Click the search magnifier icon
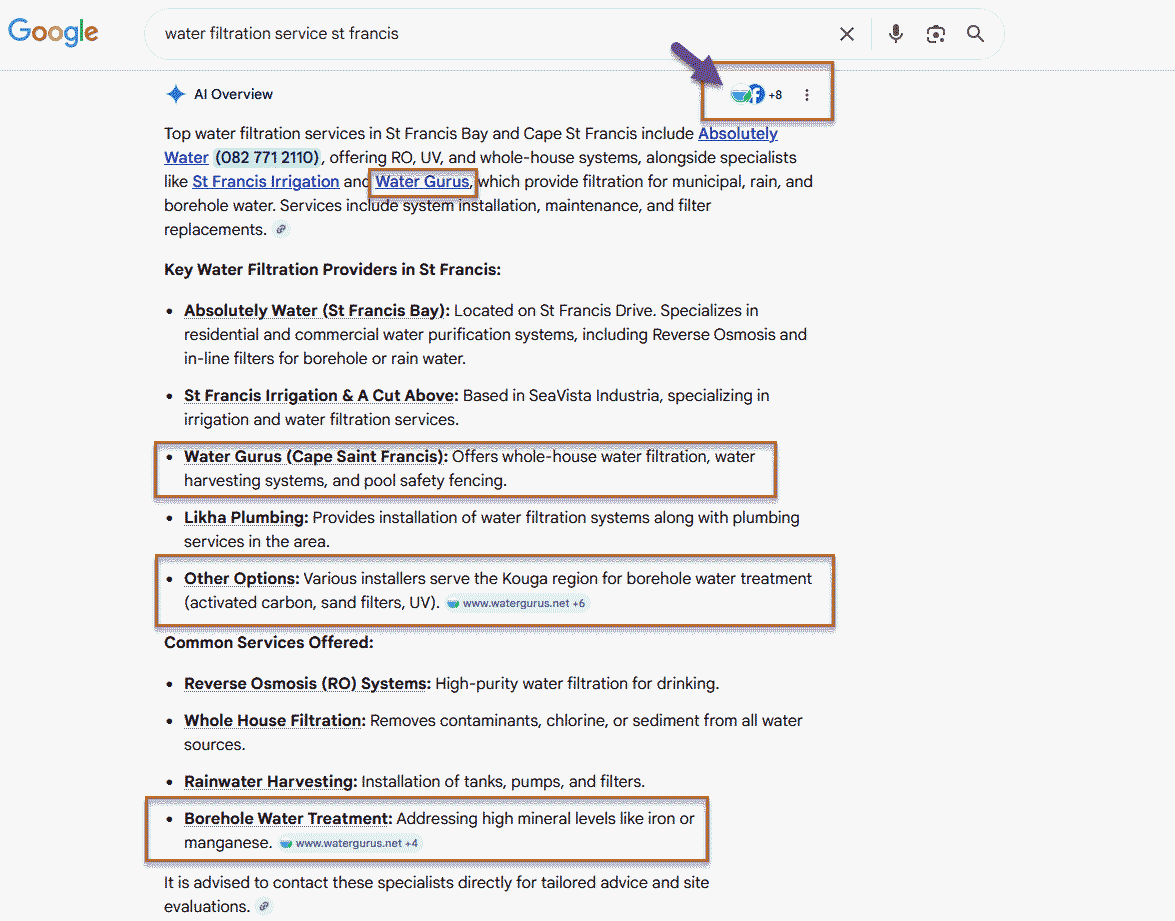Image resolution: width=1175 pixels, height=921 pixels. pos(975,33)
